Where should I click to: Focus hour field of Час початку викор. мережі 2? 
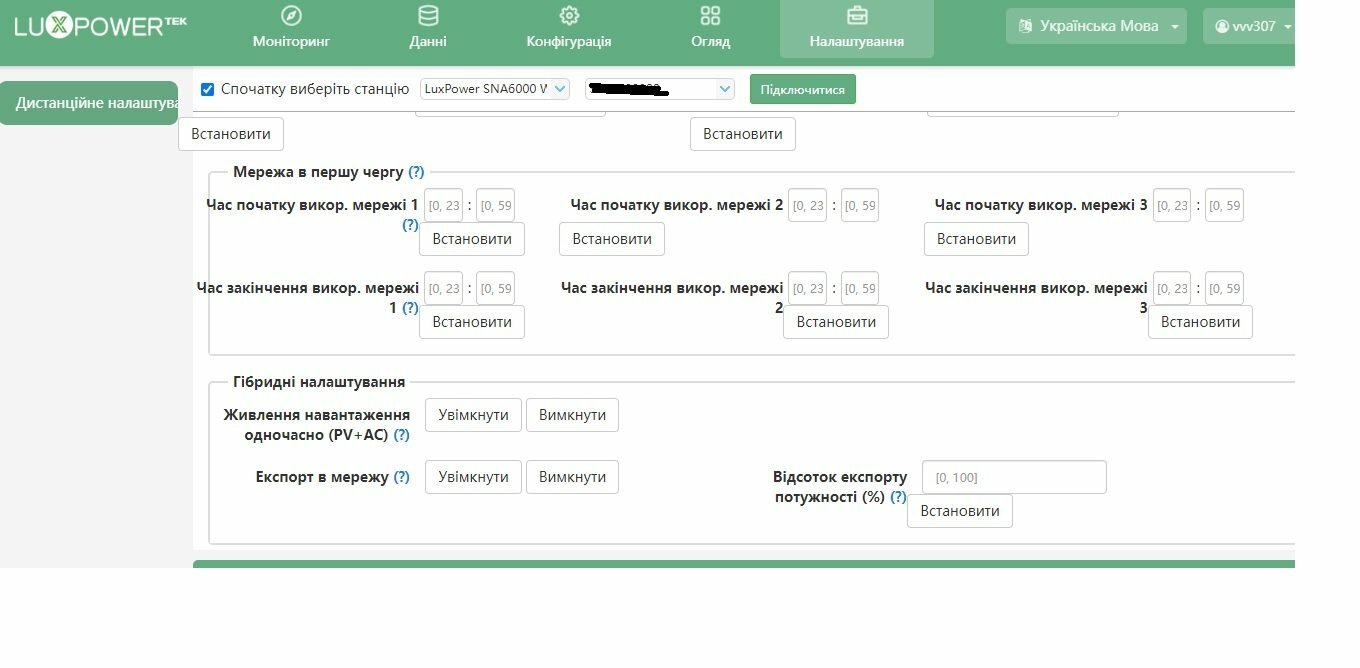point(808,205)
